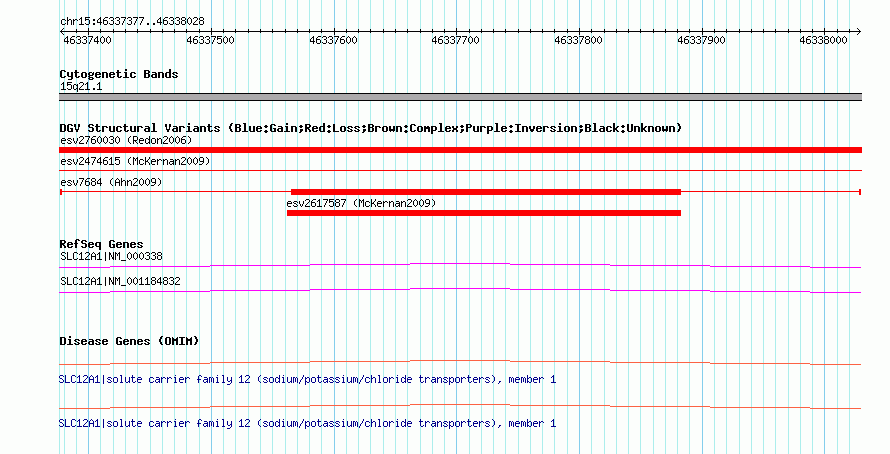Select the SLC12A1|NM_001184832 magenta transcript line
This screenshot has width=890, height=454.
pos(460,291)
